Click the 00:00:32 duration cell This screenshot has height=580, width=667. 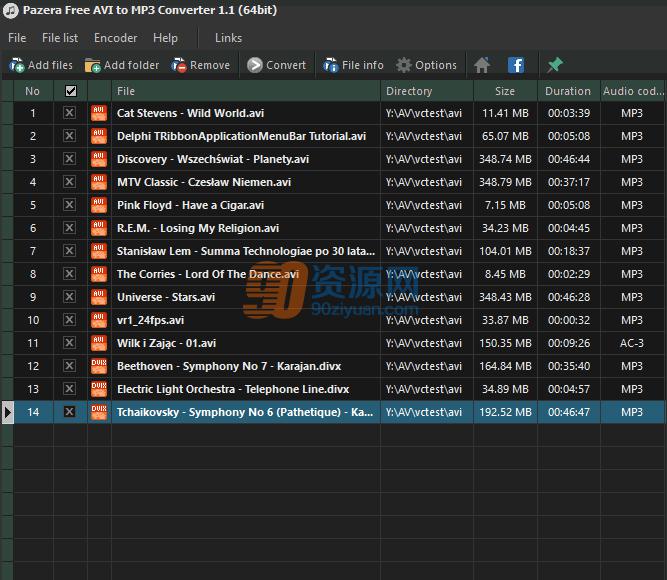pyautogui.click(x=569, y=320)
